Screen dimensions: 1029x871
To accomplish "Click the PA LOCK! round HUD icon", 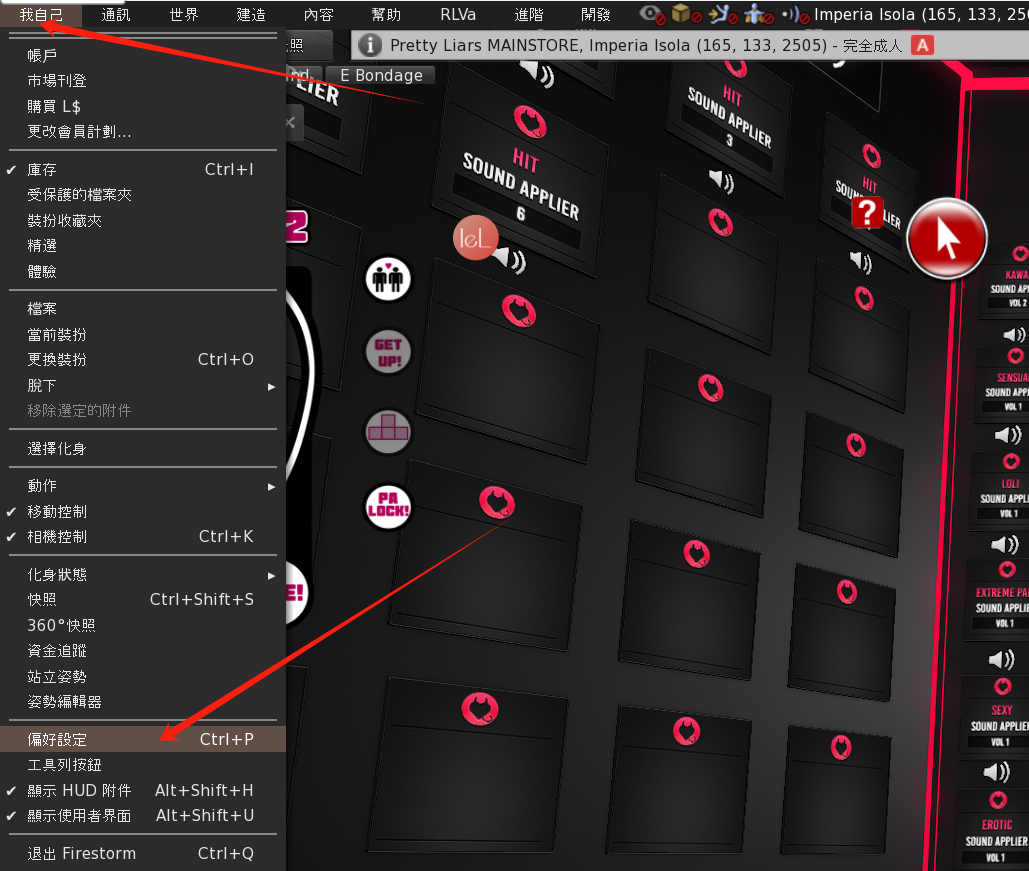I will tap(388, 508).
